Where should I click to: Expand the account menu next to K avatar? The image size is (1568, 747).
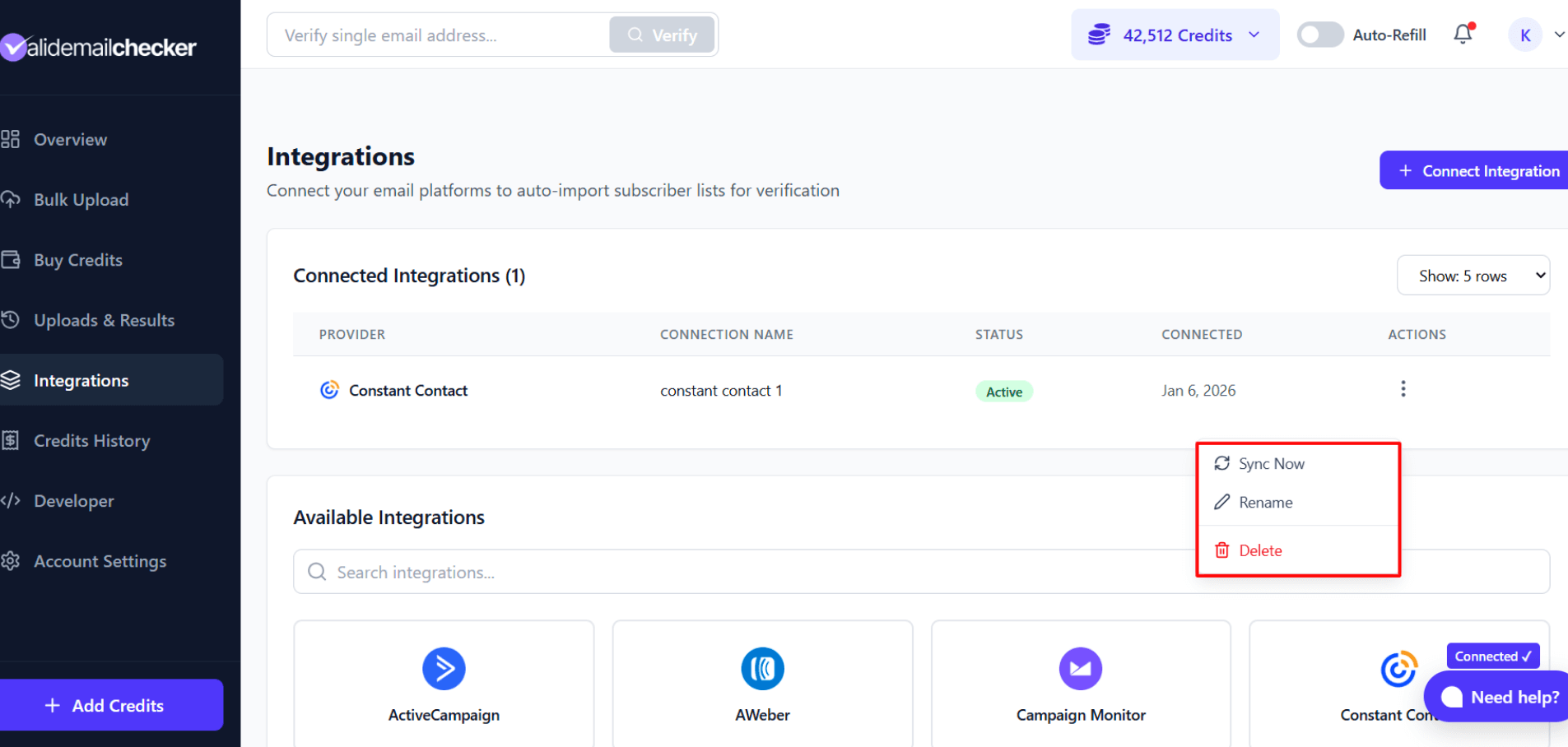click(x=1558, y=35)
